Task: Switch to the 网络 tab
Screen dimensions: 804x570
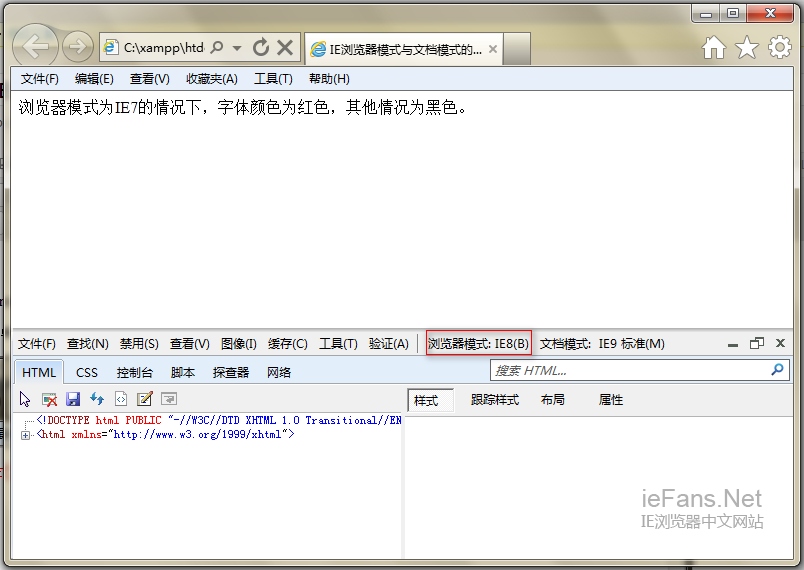Action: point(279,373)
